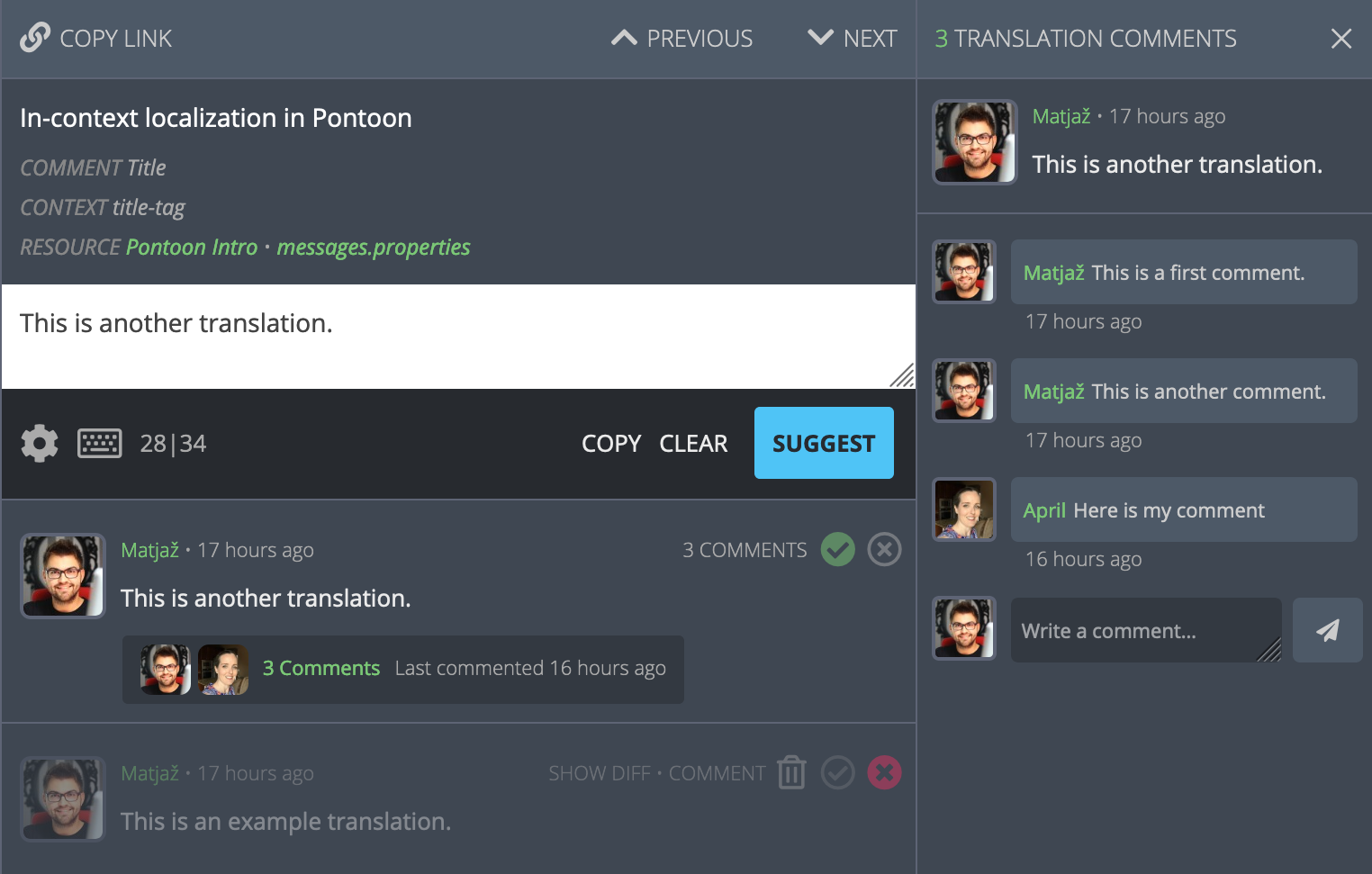Click the copy link chain icon

(35, 38)
